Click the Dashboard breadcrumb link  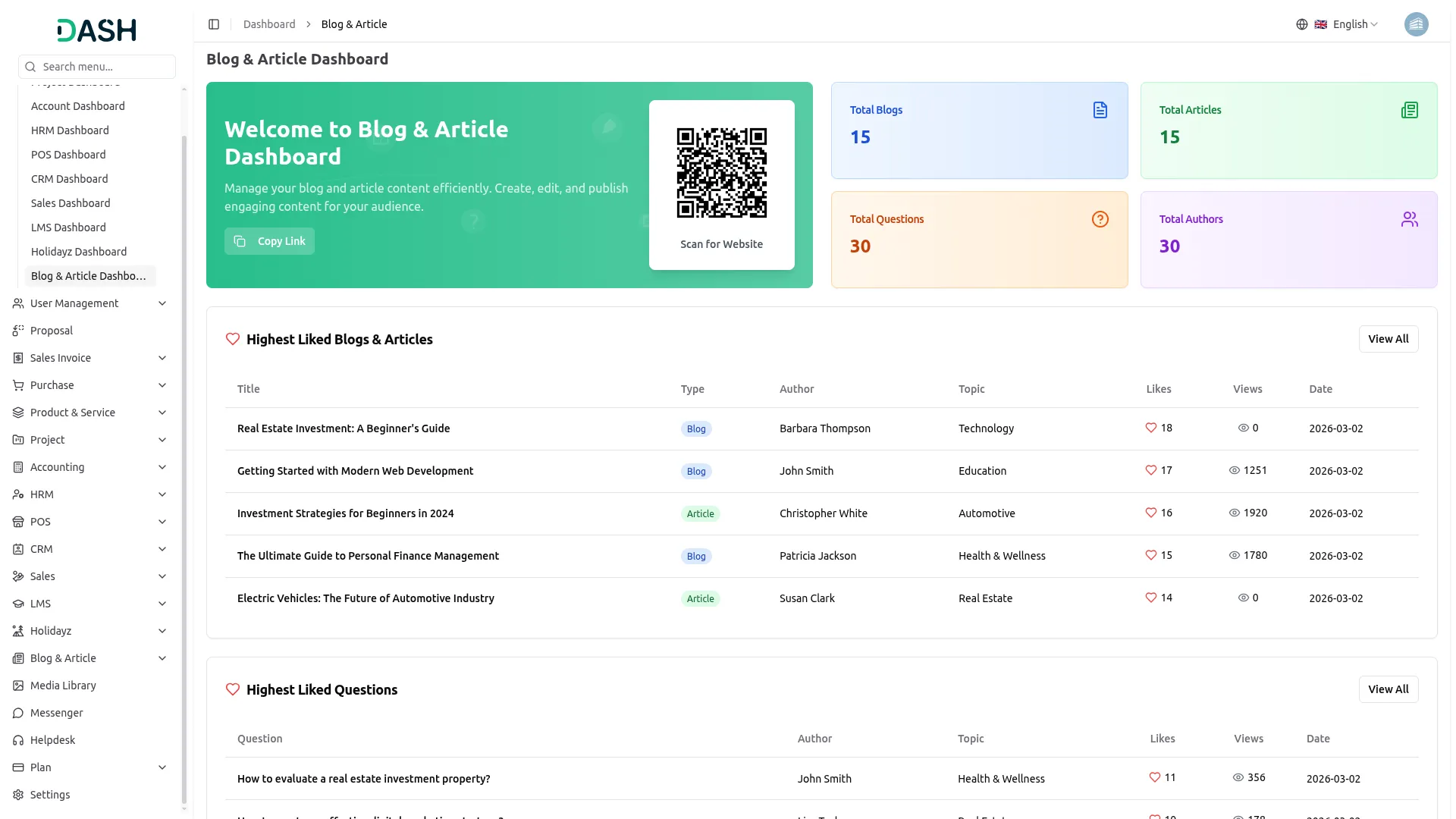269,24
